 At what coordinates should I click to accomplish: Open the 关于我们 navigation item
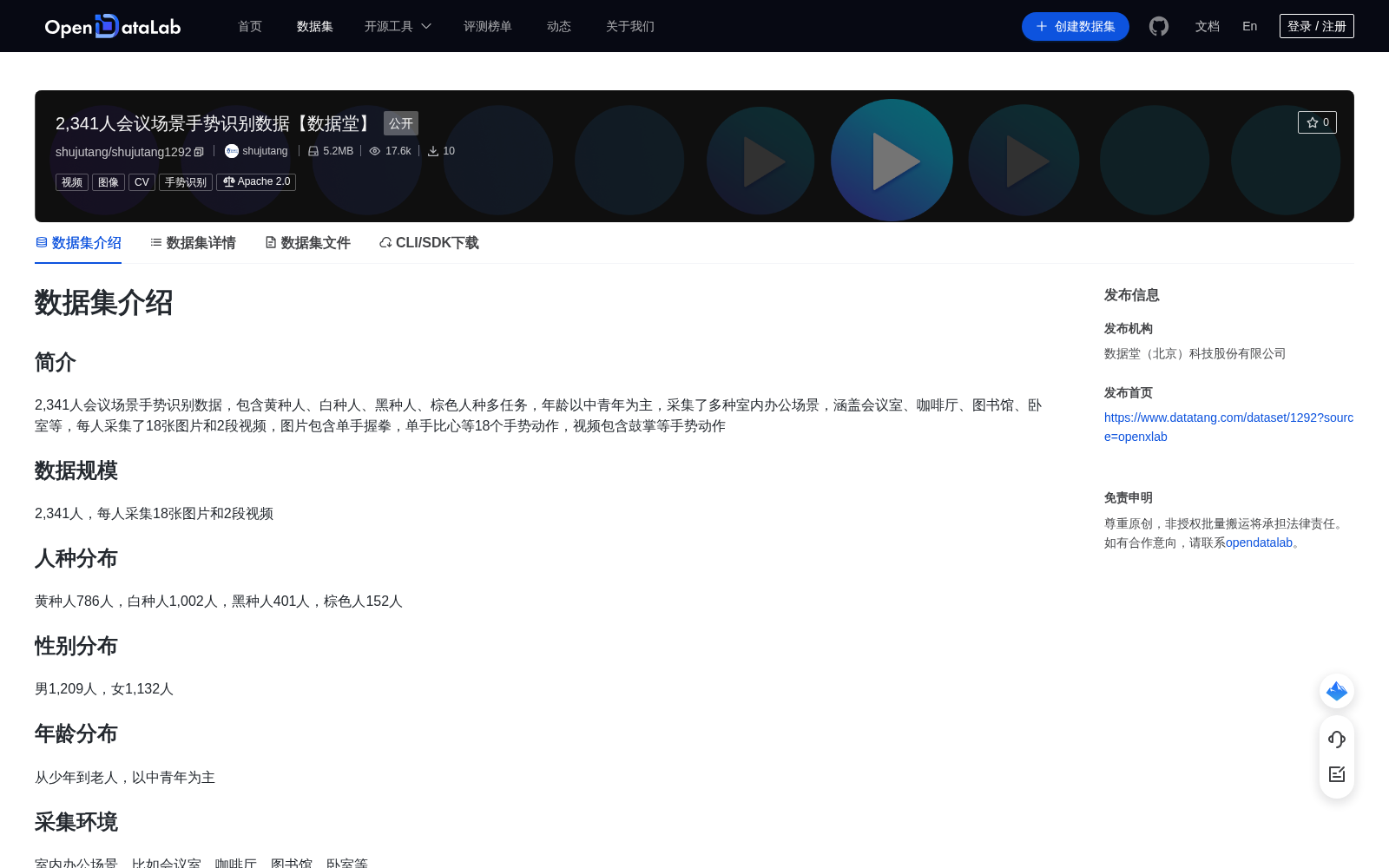coord(630,27)
